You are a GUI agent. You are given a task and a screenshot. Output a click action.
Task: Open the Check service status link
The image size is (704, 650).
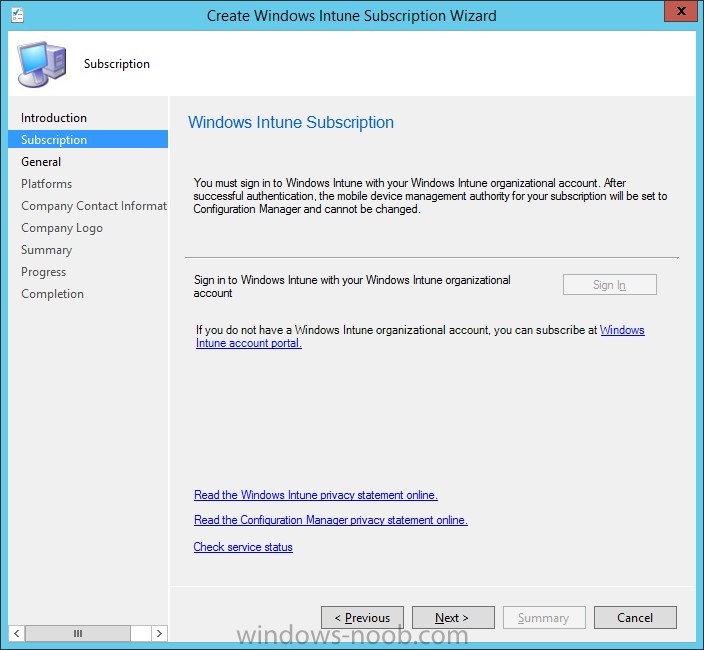(x=243, y=547)
